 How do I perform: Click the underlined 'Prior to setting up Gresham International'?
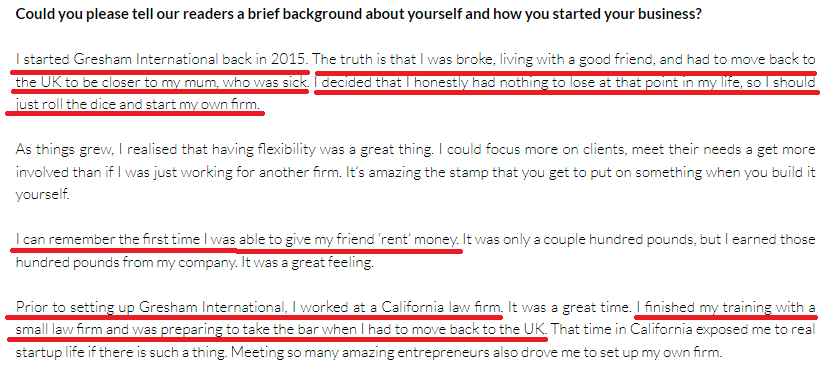(149, 308)
